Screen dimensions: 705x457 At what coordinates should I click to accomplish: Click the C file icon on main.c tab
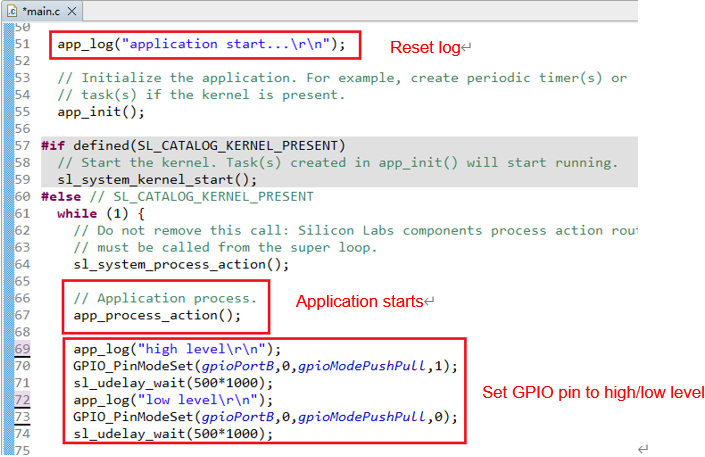[11, 11]
